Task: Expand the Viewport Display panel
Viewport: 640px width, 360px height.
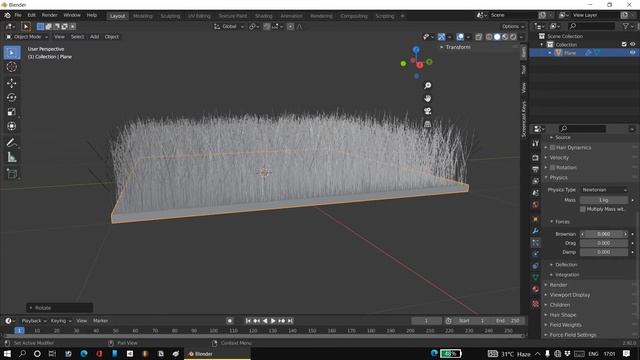Action: tap(569, 295)
